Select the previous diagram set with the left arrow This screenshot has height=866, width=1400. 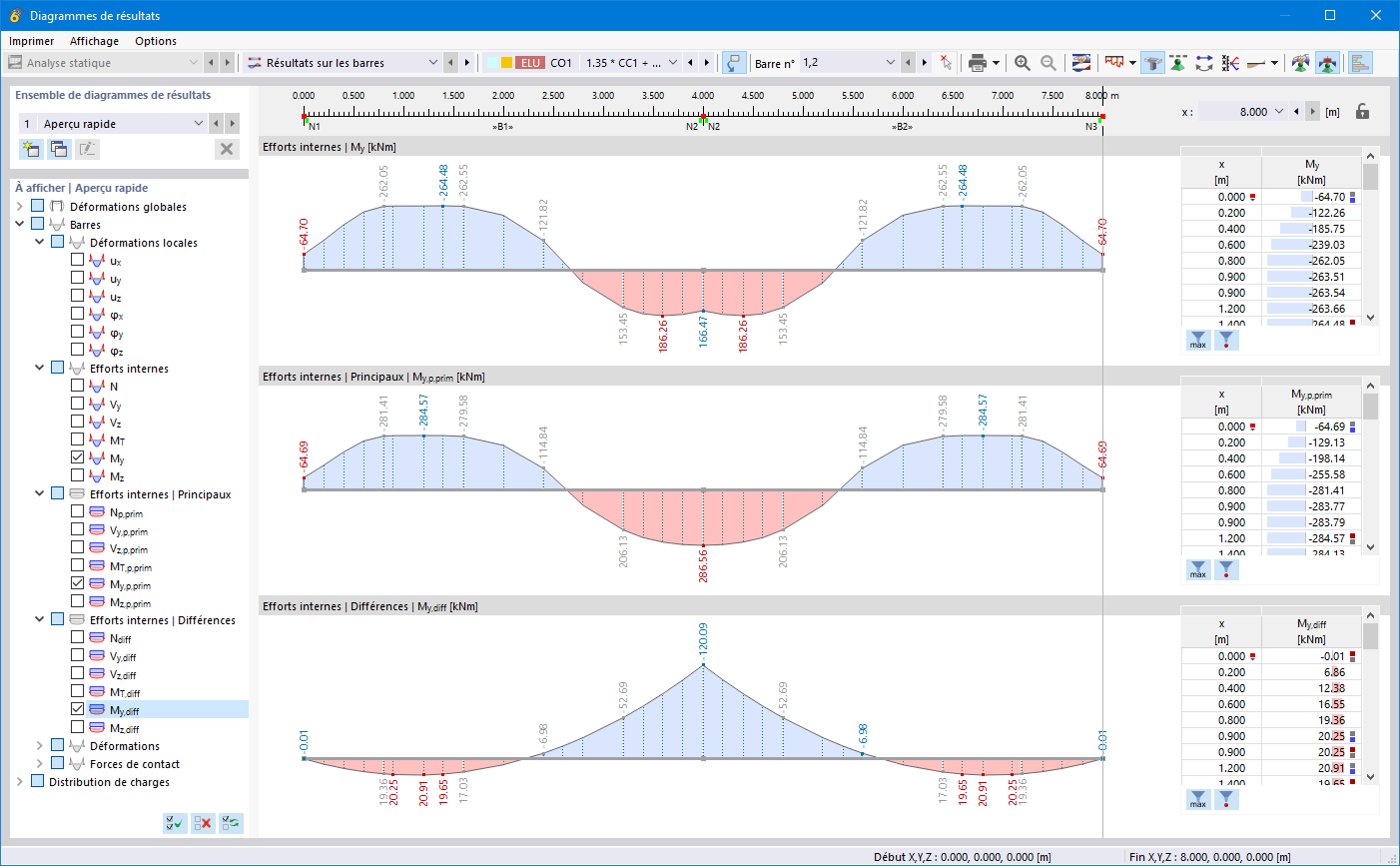[x=215, y=124]
